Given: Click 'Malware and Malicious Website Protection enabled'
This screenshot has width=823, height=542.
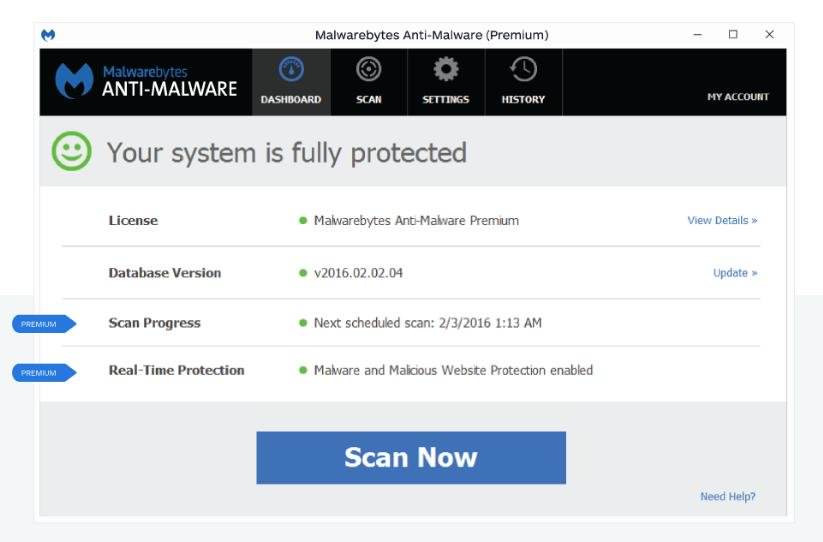Looking at the screenshot, I should coord(453,370).
